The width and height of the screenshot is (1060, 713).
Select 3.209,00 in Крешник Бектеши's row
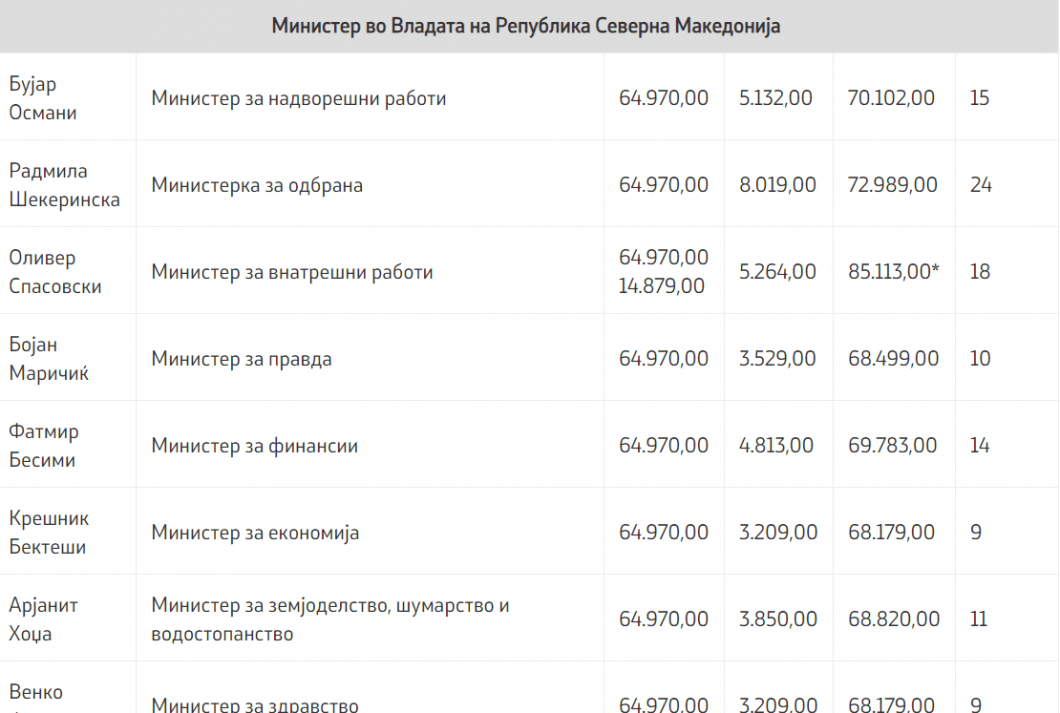pos(778,532)
